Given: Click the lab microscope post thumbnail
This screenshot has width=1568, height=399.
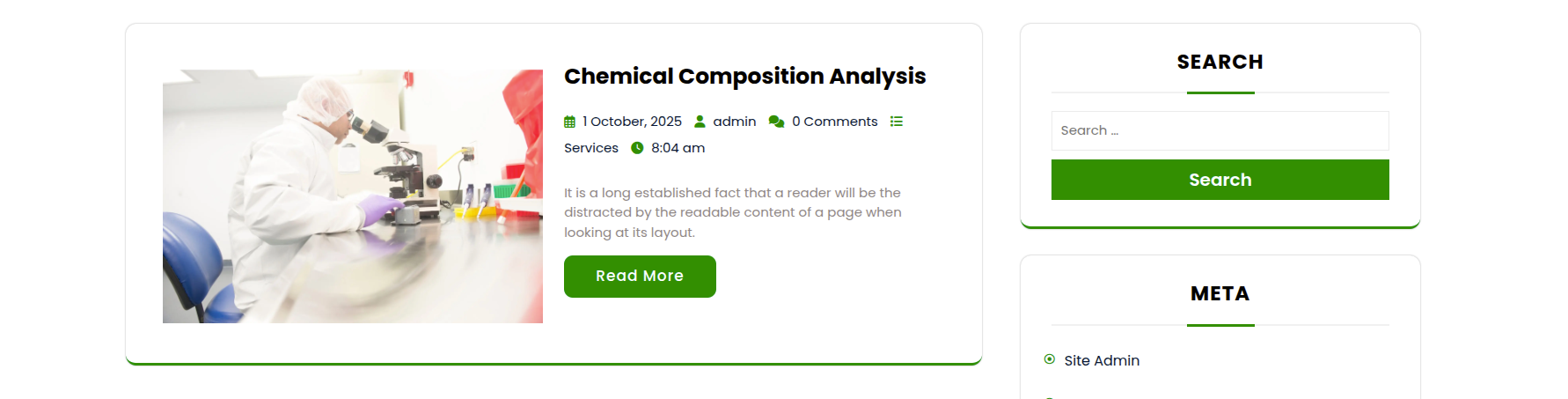Looking at the screenshot, I should [352, 196].
